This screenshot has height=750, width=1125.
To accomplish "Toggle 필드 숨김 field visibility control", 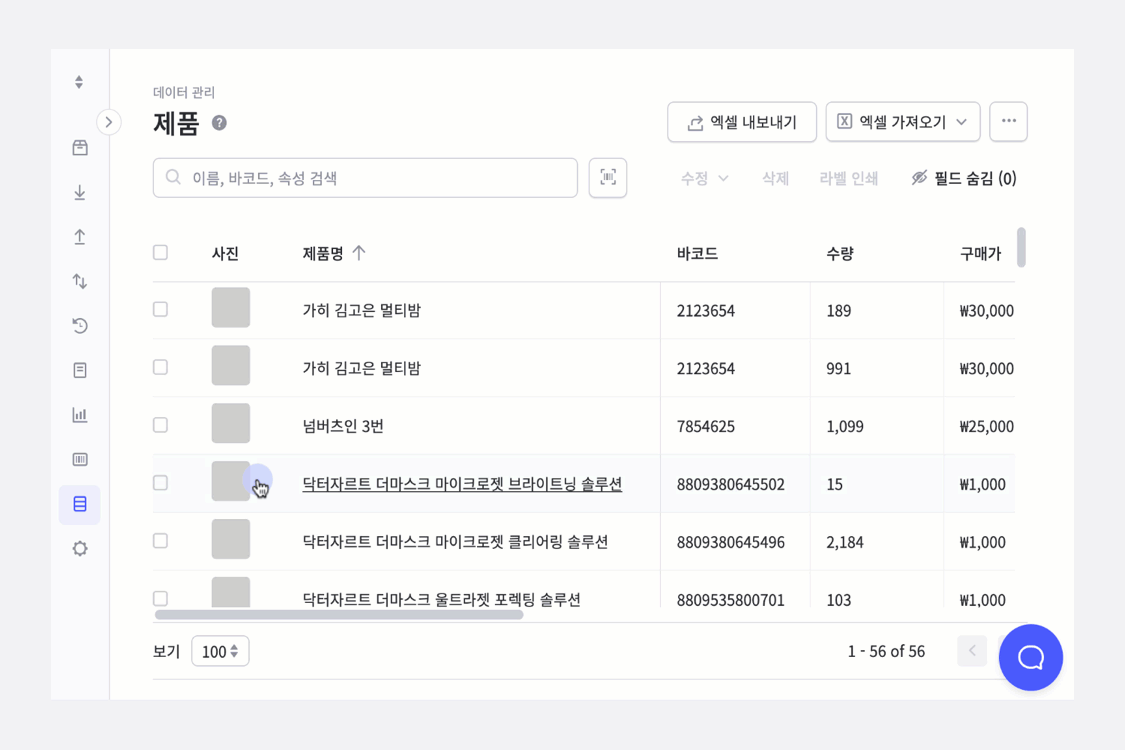I will pos(963,177).
